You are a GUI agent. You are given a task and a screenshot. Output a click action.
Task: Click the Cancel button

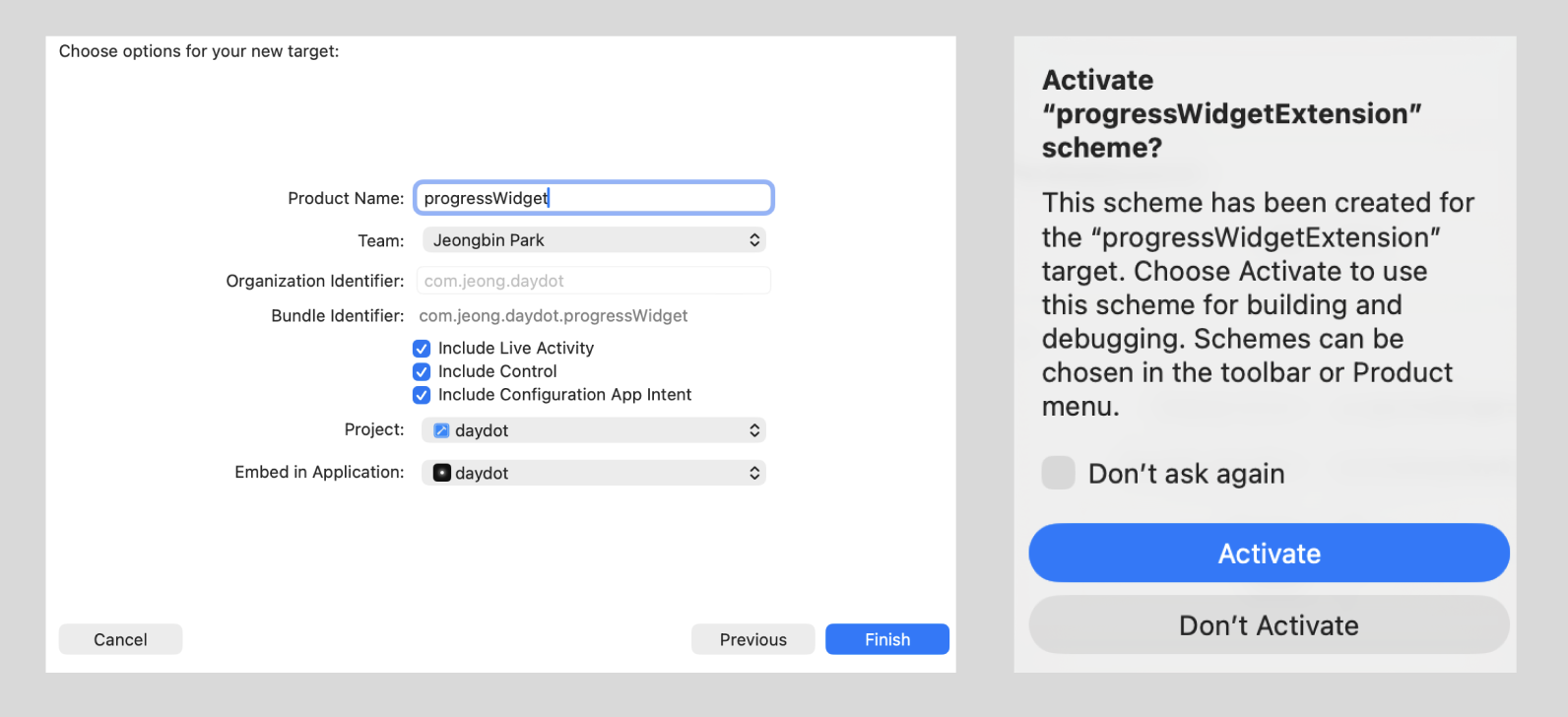[119, 638]
